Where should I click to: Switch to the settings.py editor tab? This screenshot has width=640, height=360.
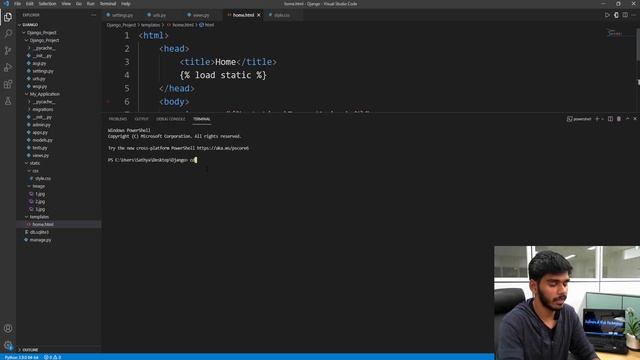[x=122, y=15]
